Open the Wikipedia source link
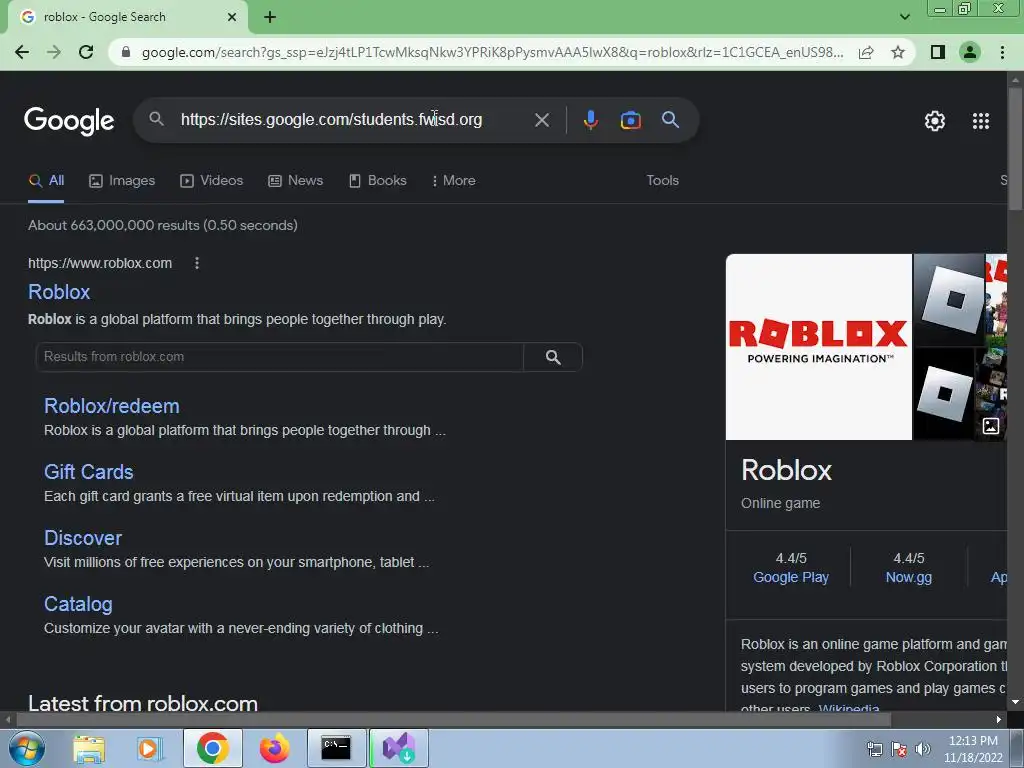 pyautogui.click(x=849, y=708)
